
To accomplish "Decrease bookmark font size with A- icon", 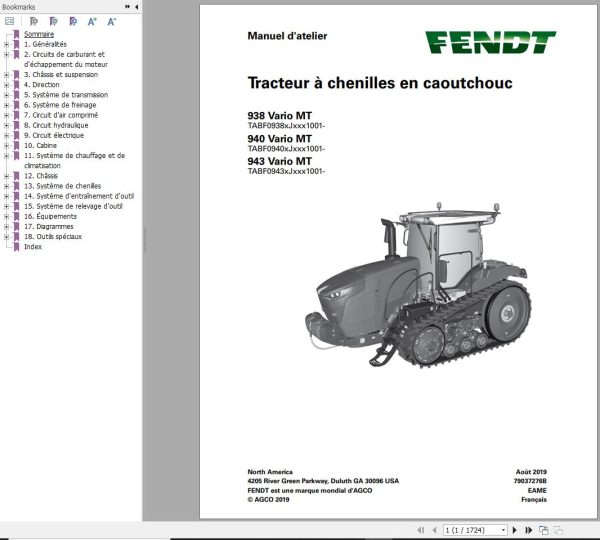I will pos(111,21).
